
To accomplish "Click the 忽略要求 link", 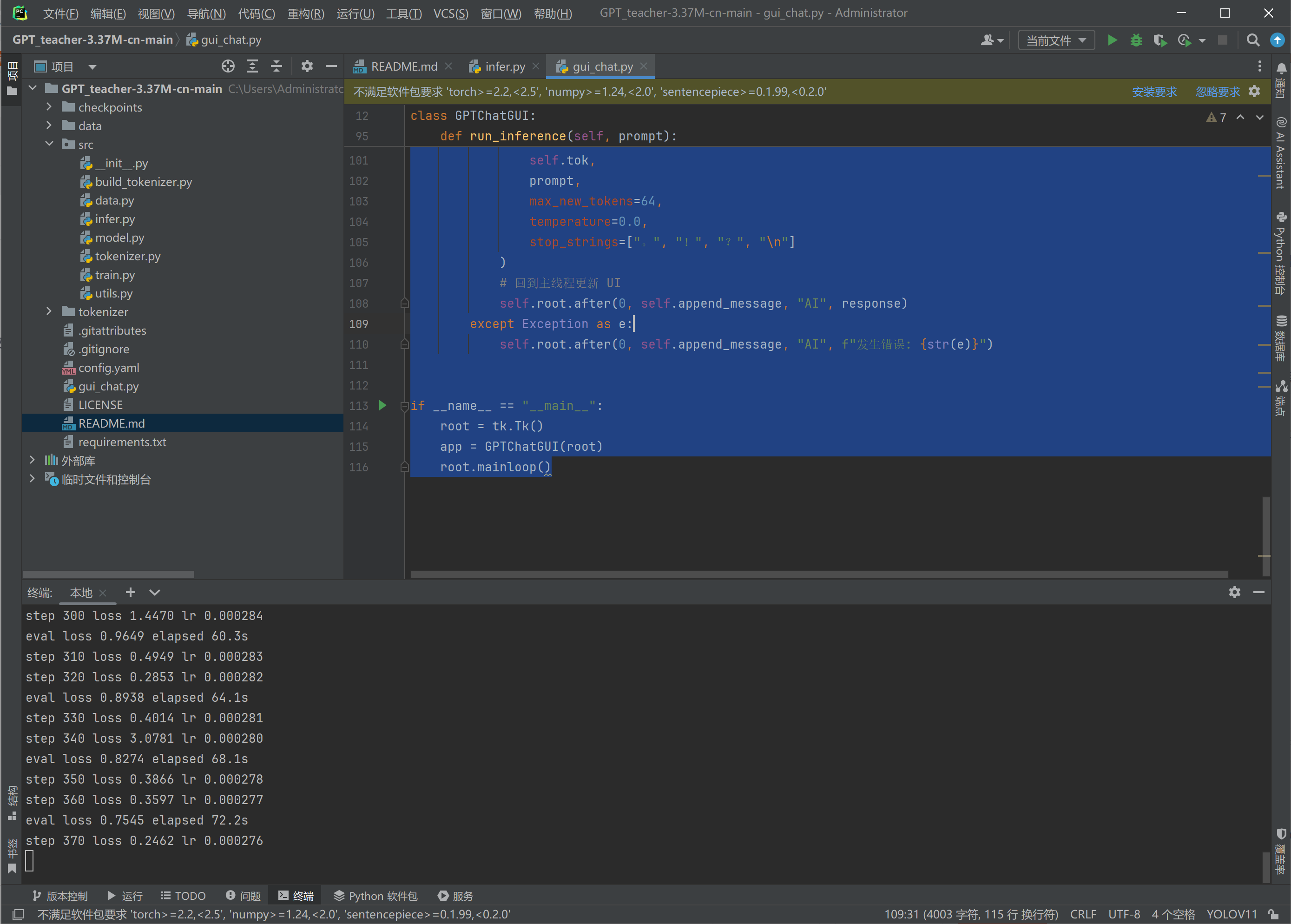I will click(1217, 92).
